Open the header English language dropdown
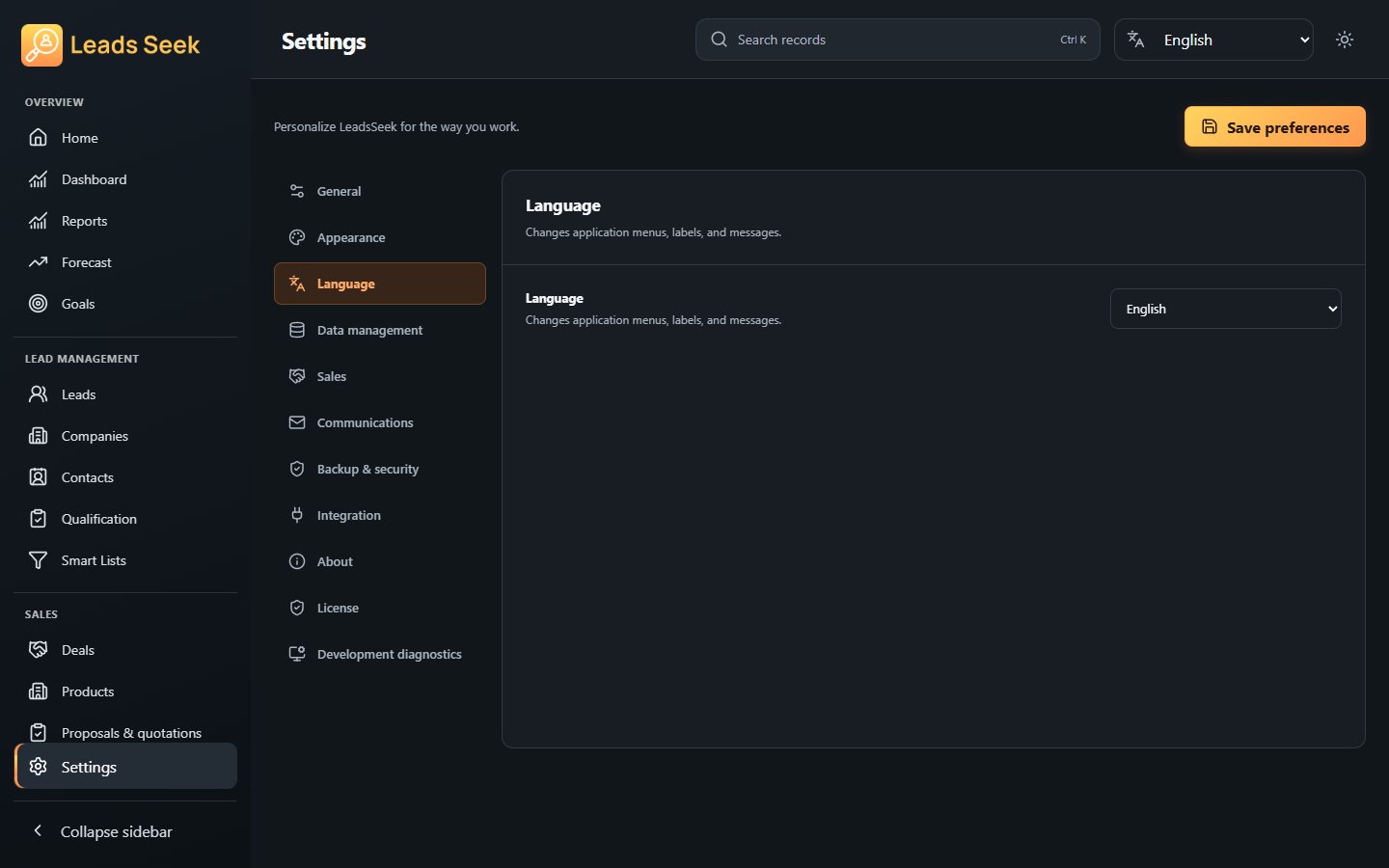Image resolution: width=1389 pixels, height=868 pixels. point(1213,40)
